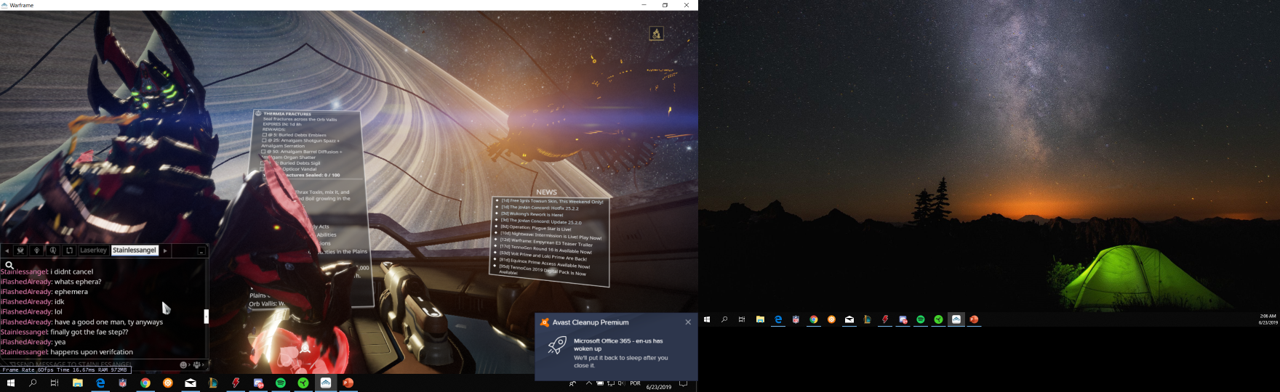Image resolution: width=1280 pixels, height=392 pixels.
Task: Select the Stainlessangel chat tab
Action: (135, 250)
